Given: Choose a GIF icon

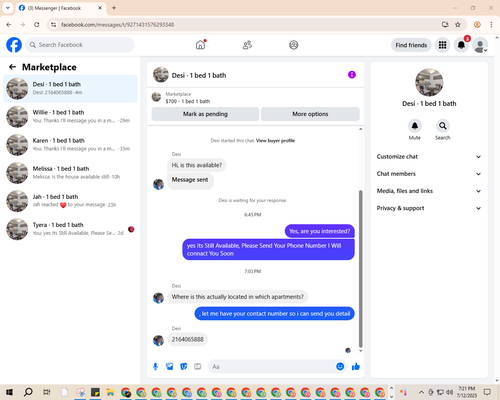Looking at the screenshot, I should pos(198,367).
